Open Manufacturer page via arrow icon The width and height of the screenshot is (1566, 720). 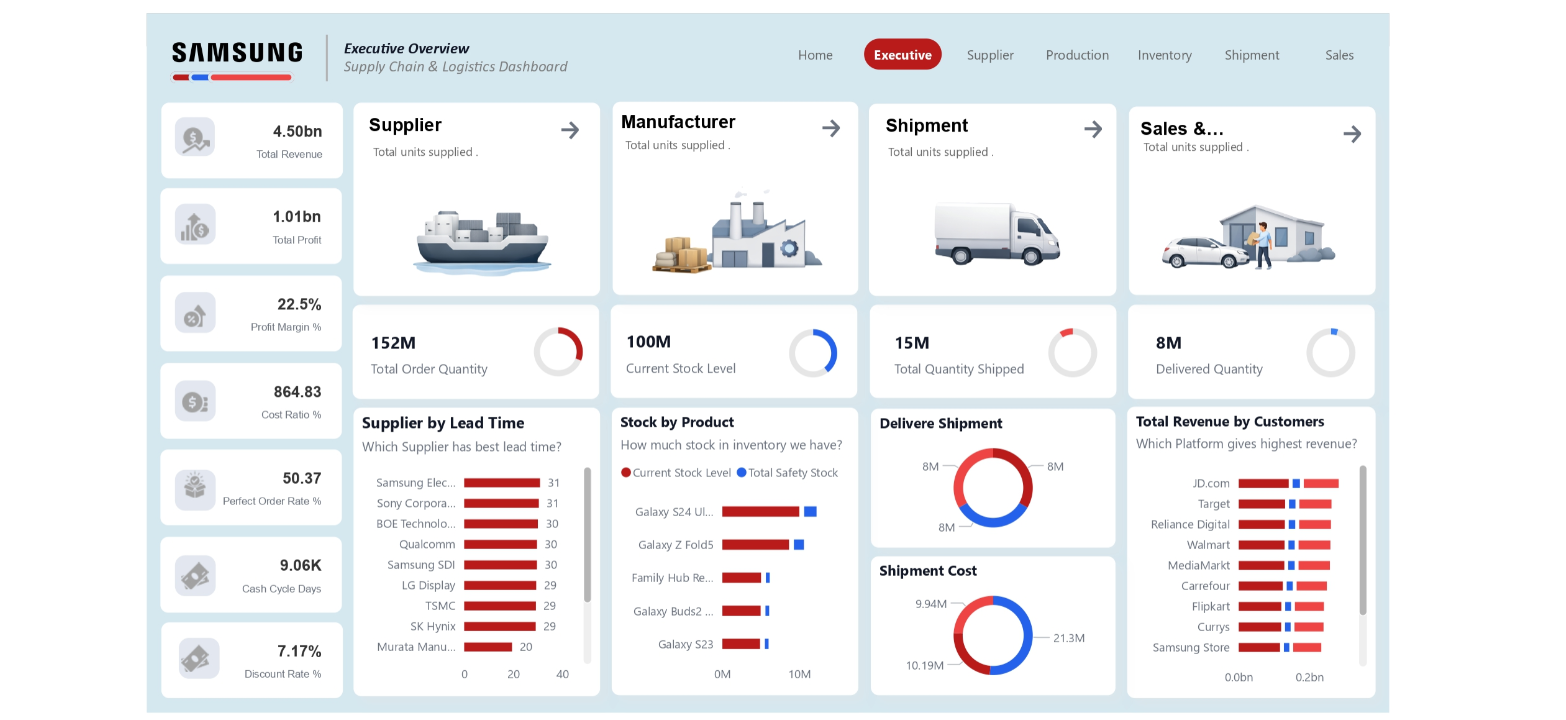click(831, 128)
